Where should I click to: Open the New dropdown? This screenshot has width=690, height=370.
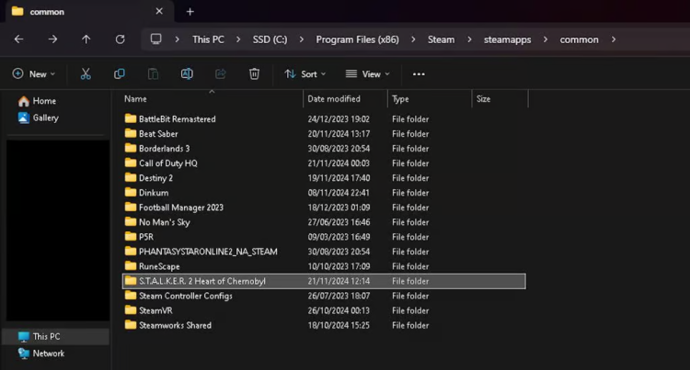click(x=34, y=74)
